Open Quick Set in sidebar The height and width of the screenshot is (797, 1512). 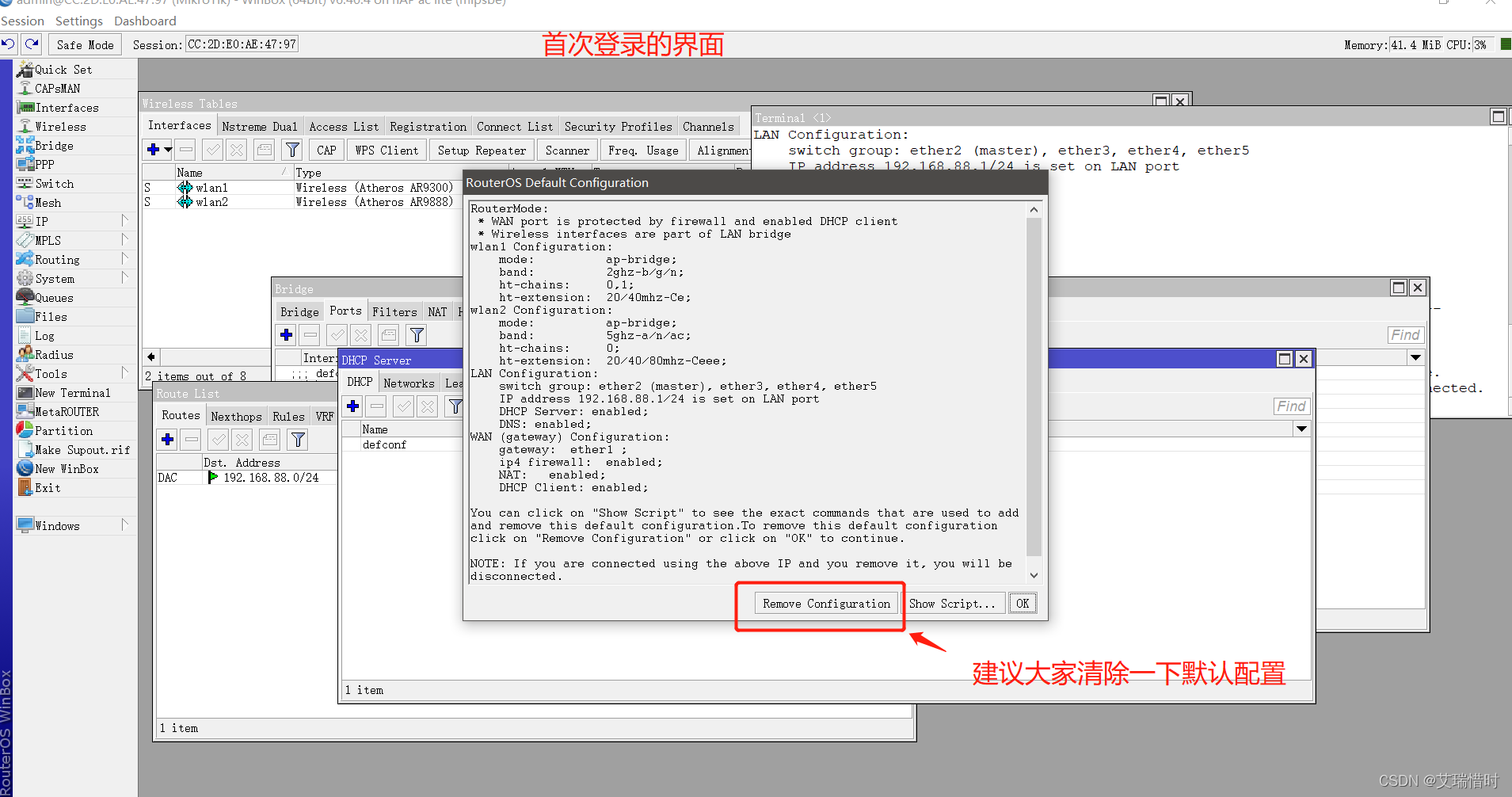coord(63,70)
